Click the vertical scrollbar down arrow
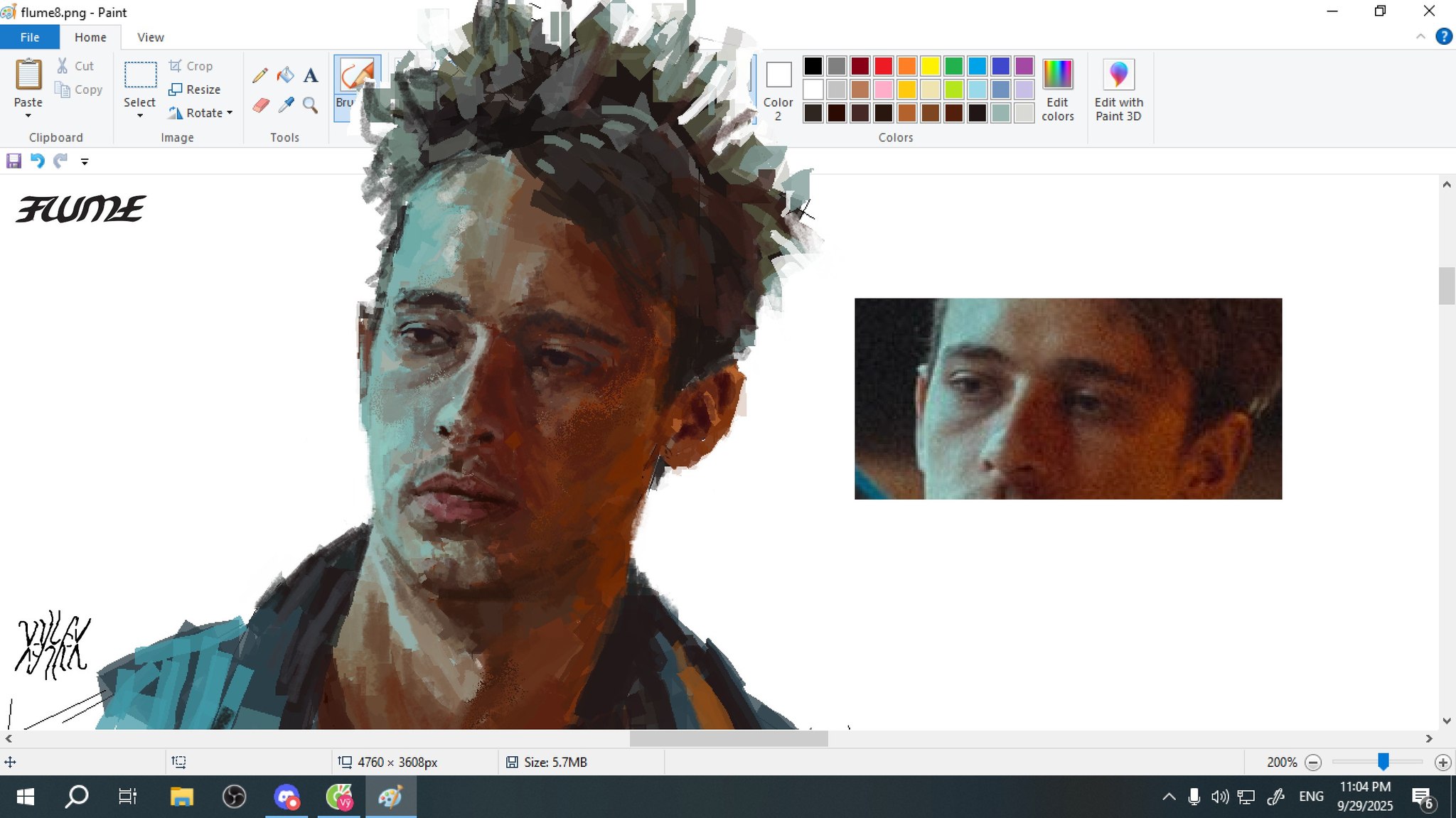Screen dimensions: 1456x818 coord(1447,721)
